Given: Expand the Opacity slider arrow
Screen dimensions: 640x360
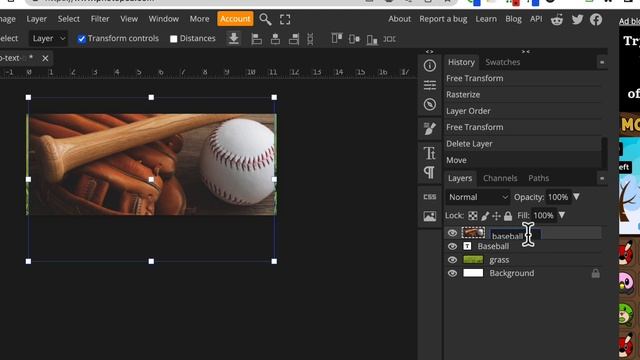Looking at the screenshot, I should [x=576, y=197].
